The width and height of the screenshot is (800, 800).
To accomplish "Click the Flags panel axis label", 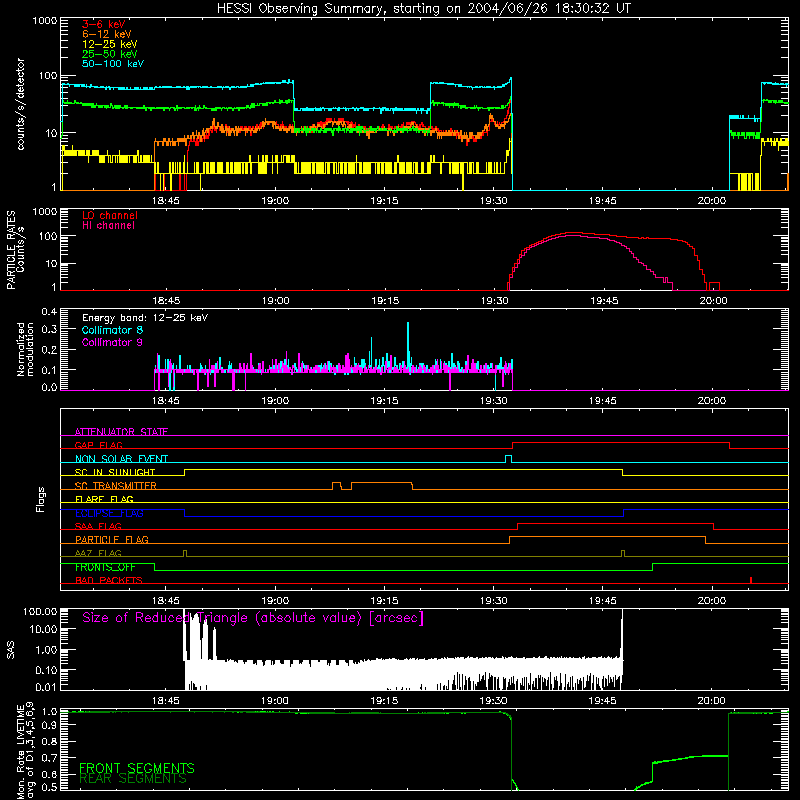I will click(41, 499).
